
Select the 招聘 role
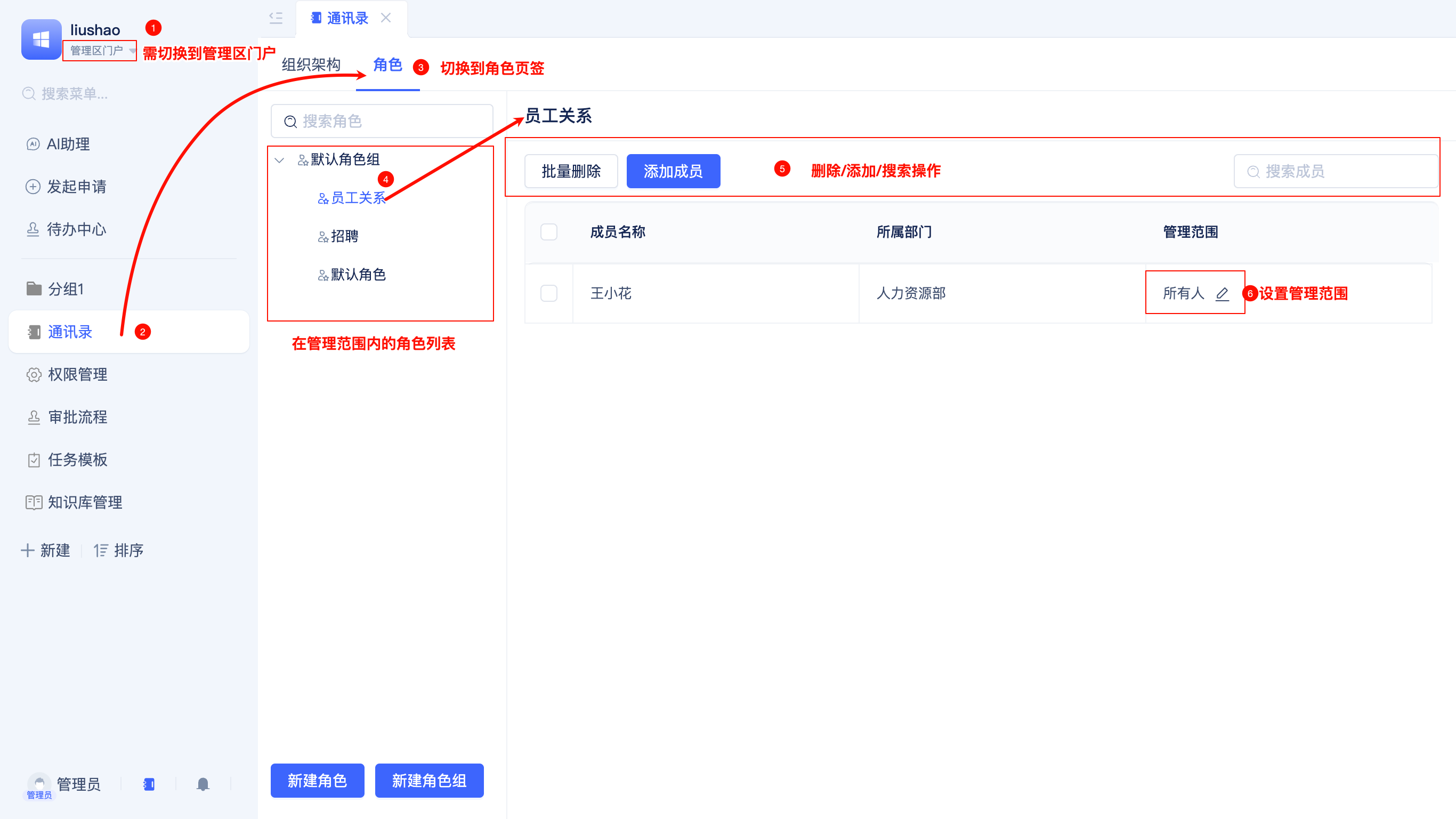pyautogui.click(x=338, y=236)
